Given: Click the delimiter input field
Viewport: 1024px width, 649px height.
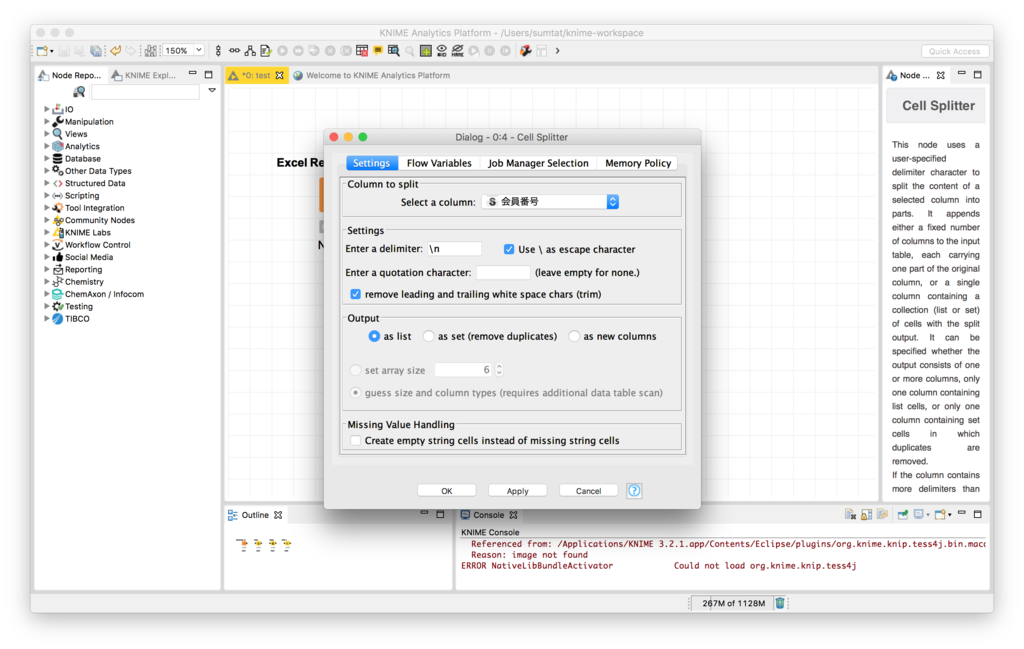Looking at the screenshot, I should (455, 249).
